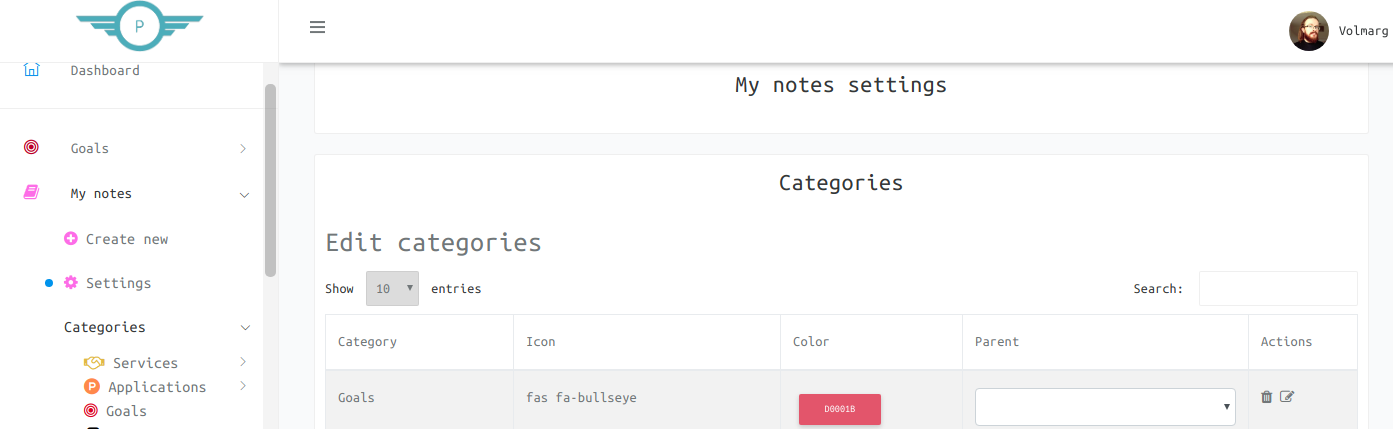Click the pink plus Create new icon
The height and width of the screenshot is (429, 1393).
coord(71,239)
